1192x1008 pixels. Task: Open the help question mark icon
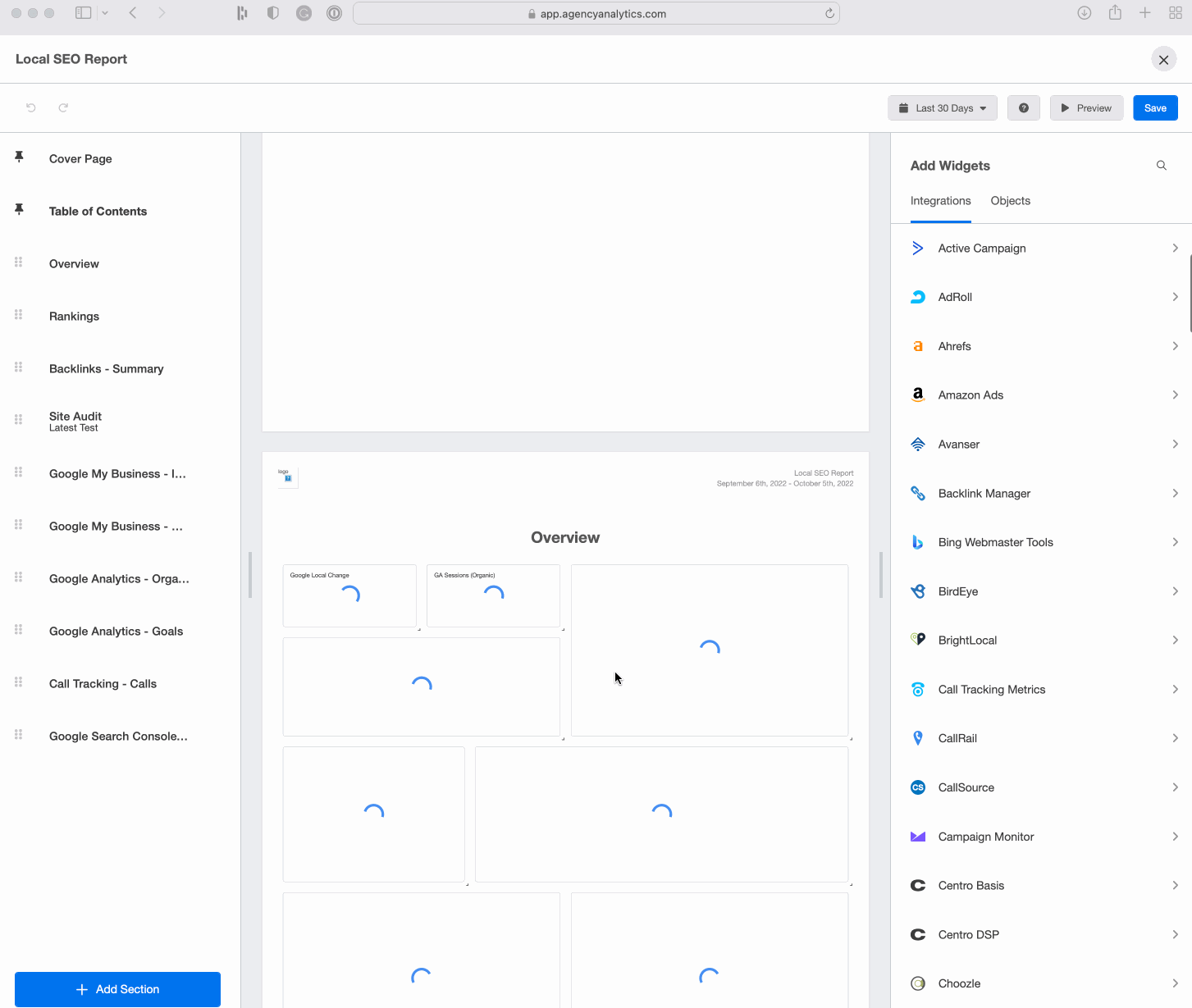(x=1023, y=107)
